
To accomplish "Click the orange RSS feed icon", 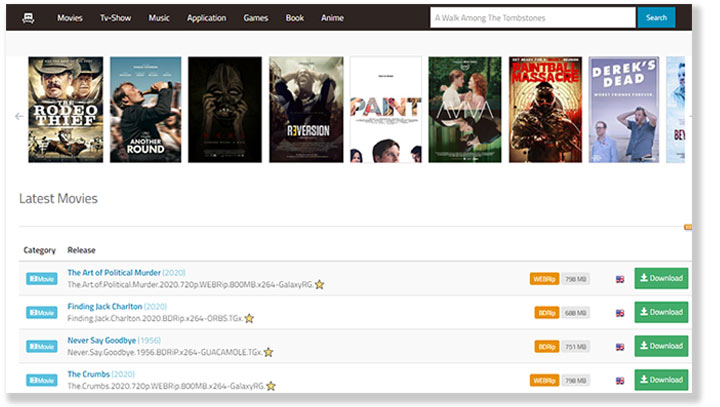I will 688,227.
